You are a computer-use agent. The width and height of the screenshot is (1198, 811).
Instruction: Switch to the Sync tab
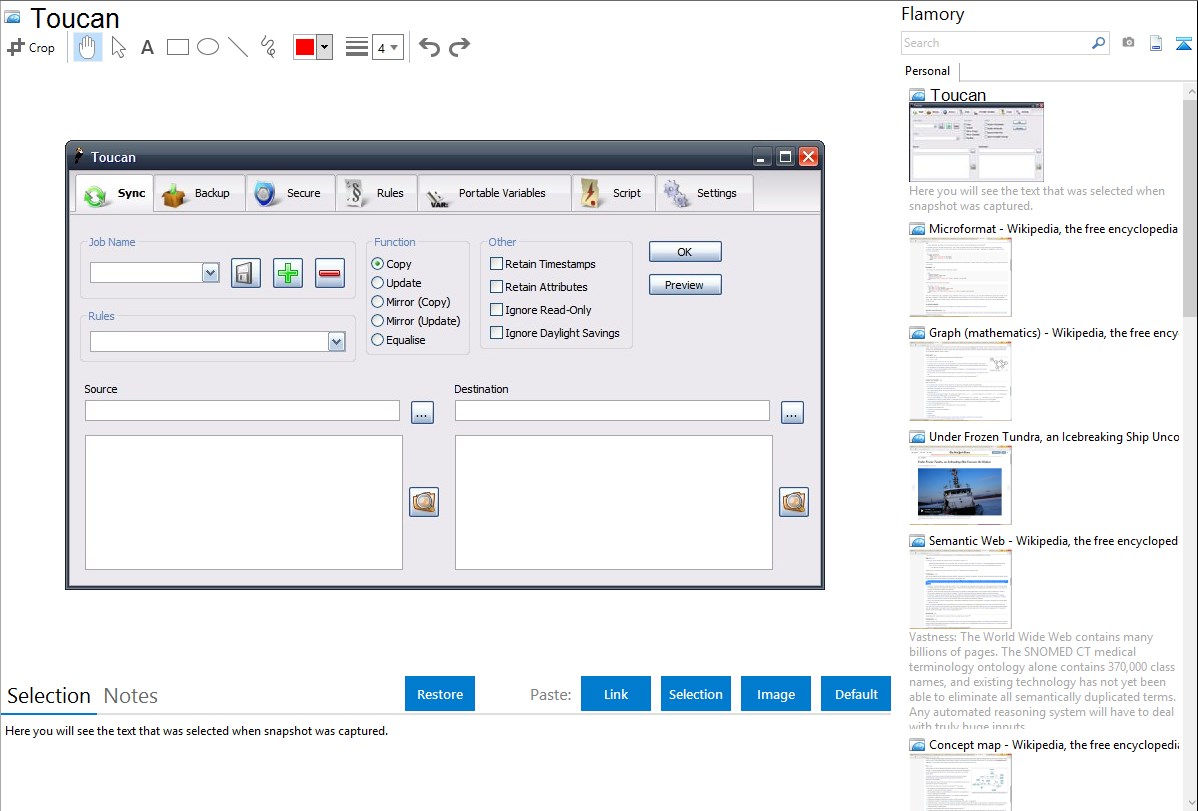(x=115, y=193)
